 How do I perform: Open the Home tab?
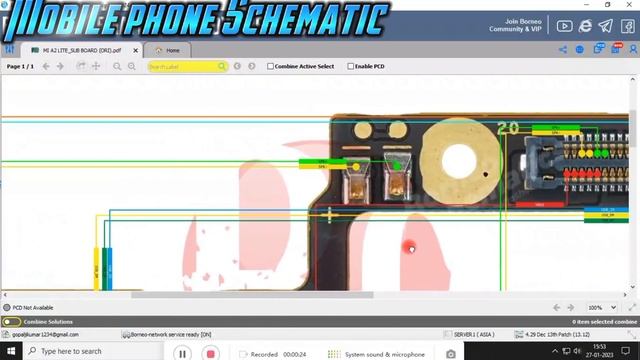pos(168,50)
